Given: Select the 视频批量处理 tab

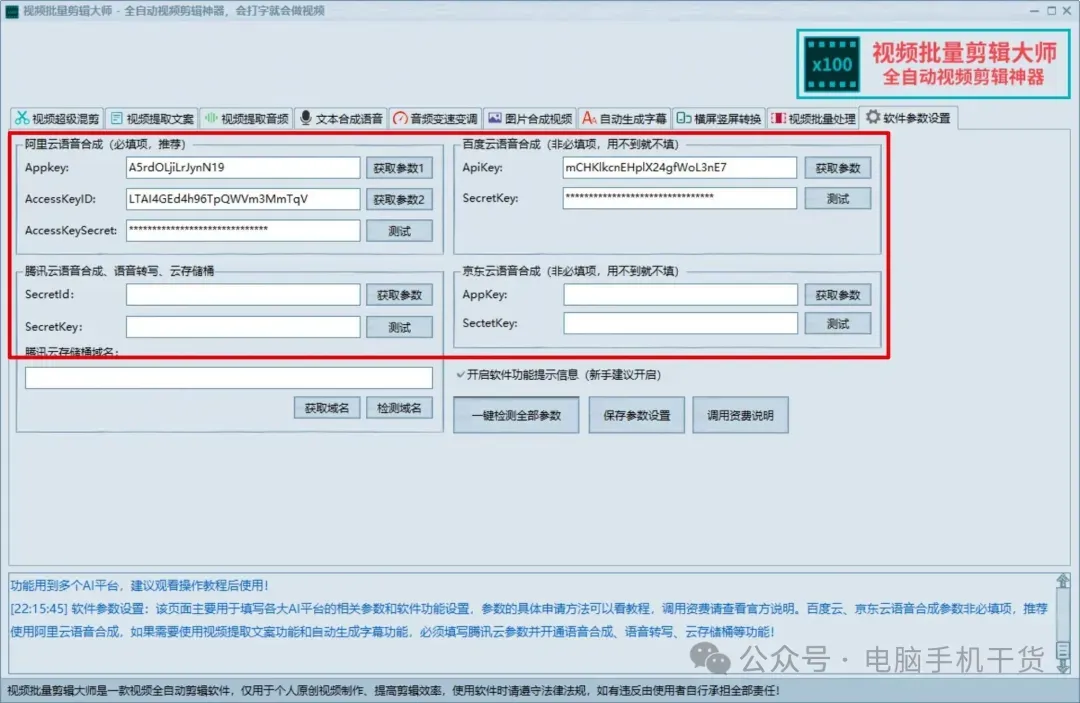Looking at the screenshot, I should 813,118.
